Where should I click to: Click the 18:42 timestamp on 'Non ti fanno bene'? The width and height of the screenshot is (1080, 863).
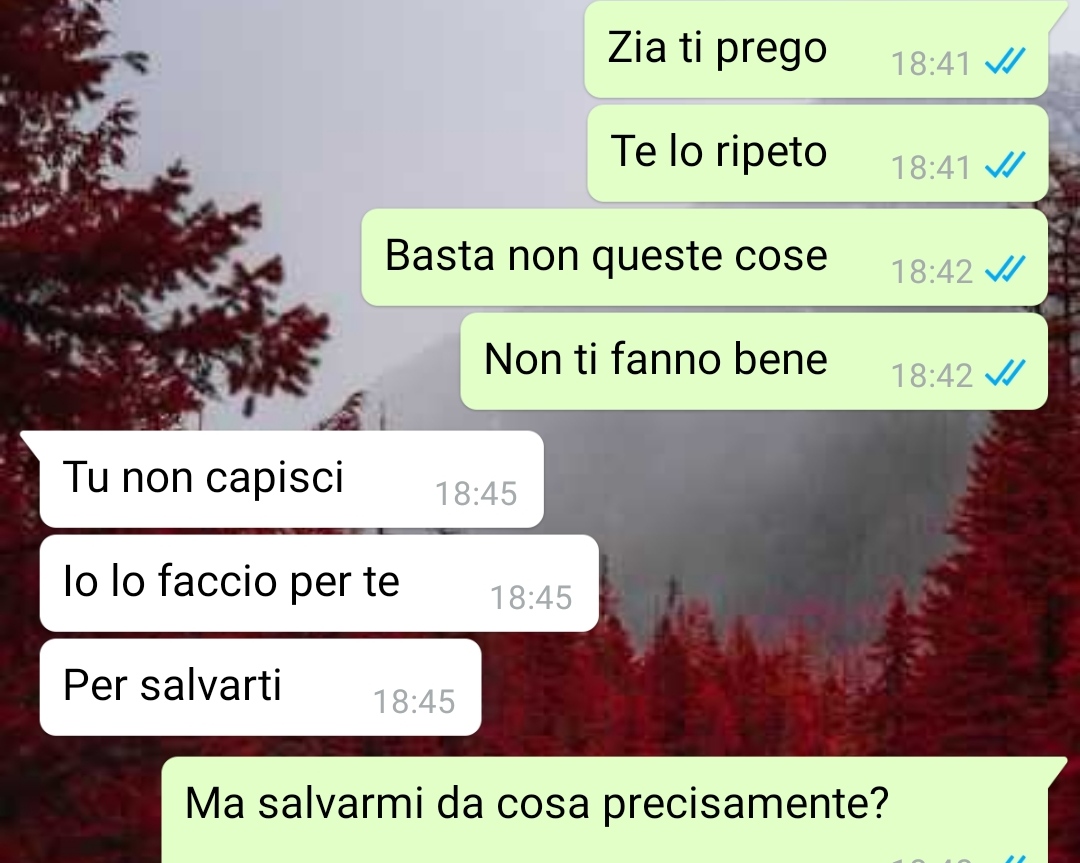(x=931, y=376)
